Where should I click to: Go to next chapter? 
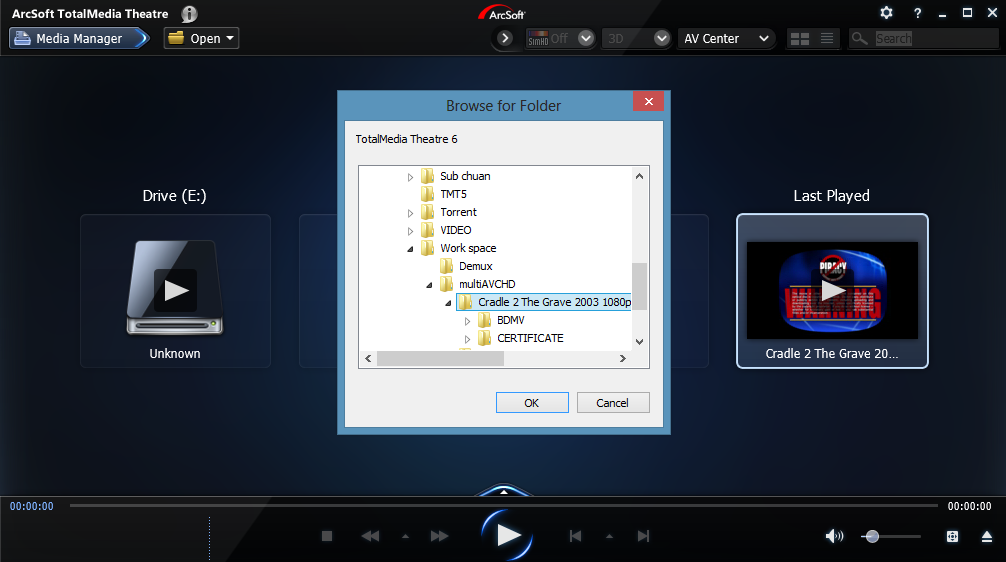coord(644,536)
